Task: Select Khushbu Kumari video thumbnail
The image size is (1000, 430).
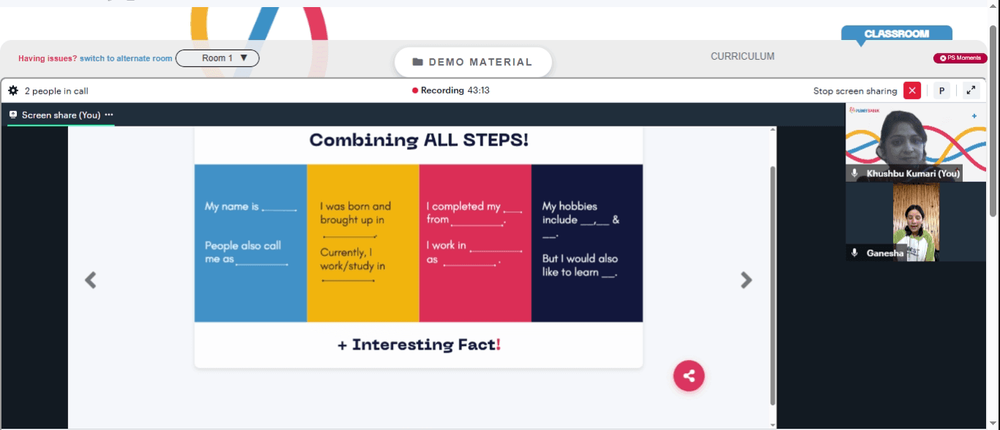Action: [916, 142]
